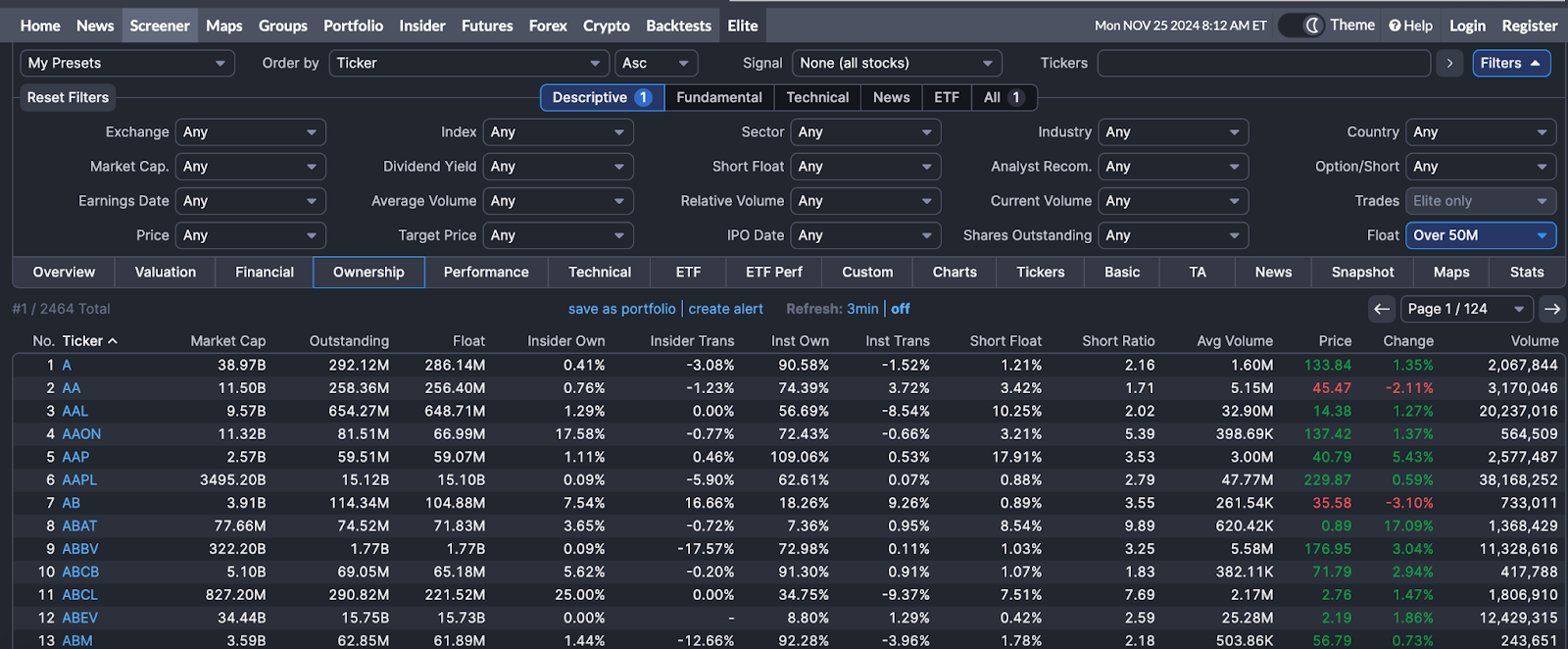
Task: Click the arrow button beside Tickers field
Action: tap(1449, 63)
